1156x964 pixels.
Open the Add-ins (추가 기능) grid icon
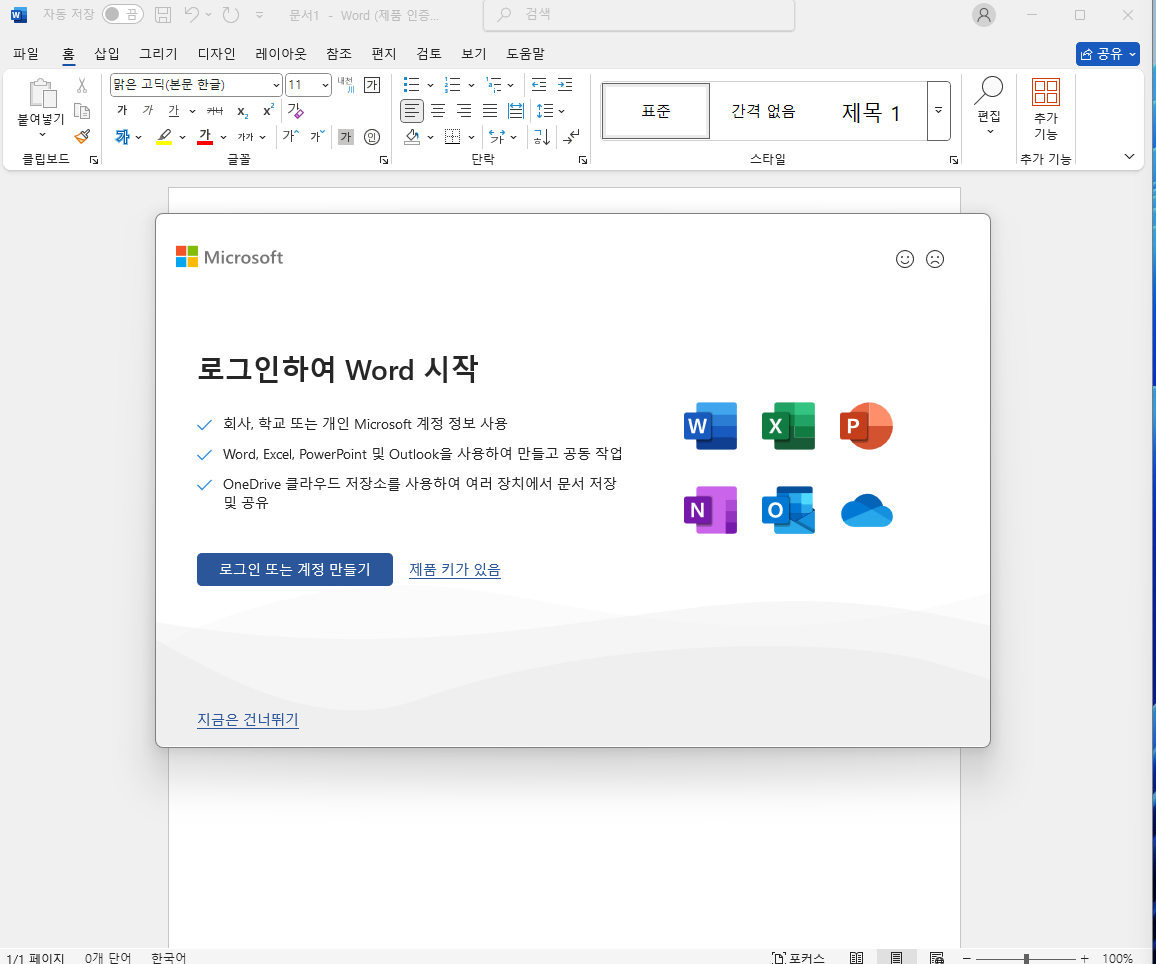click(1045, 92)
